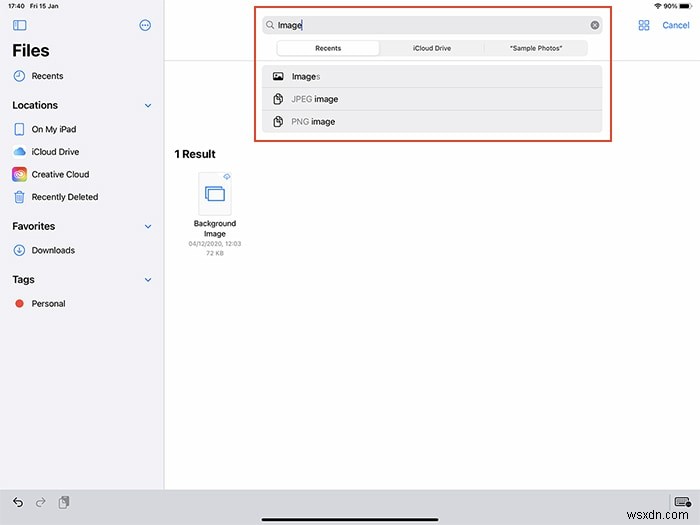This screenshot has width=700, height=525.
Task: Switch search scope to Recents tab
Action: click(x=328, y=48)
